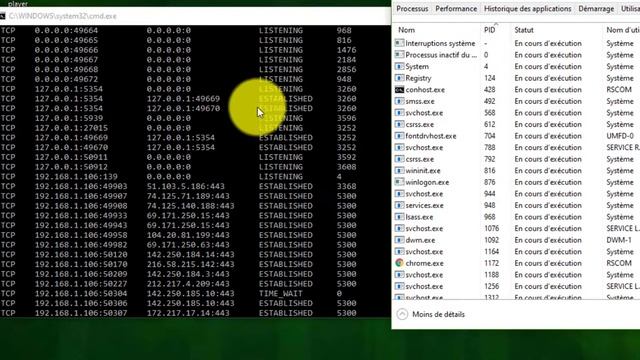
Task: Sort processes by the PID column header
Action: coord(489,30)
